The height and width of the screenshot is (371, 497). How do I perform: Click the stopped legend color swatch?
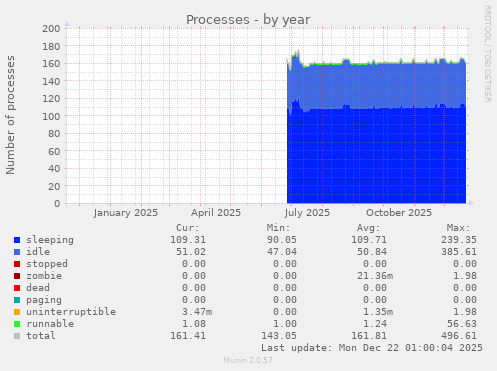pyautogui.click(x=17, y=264)
